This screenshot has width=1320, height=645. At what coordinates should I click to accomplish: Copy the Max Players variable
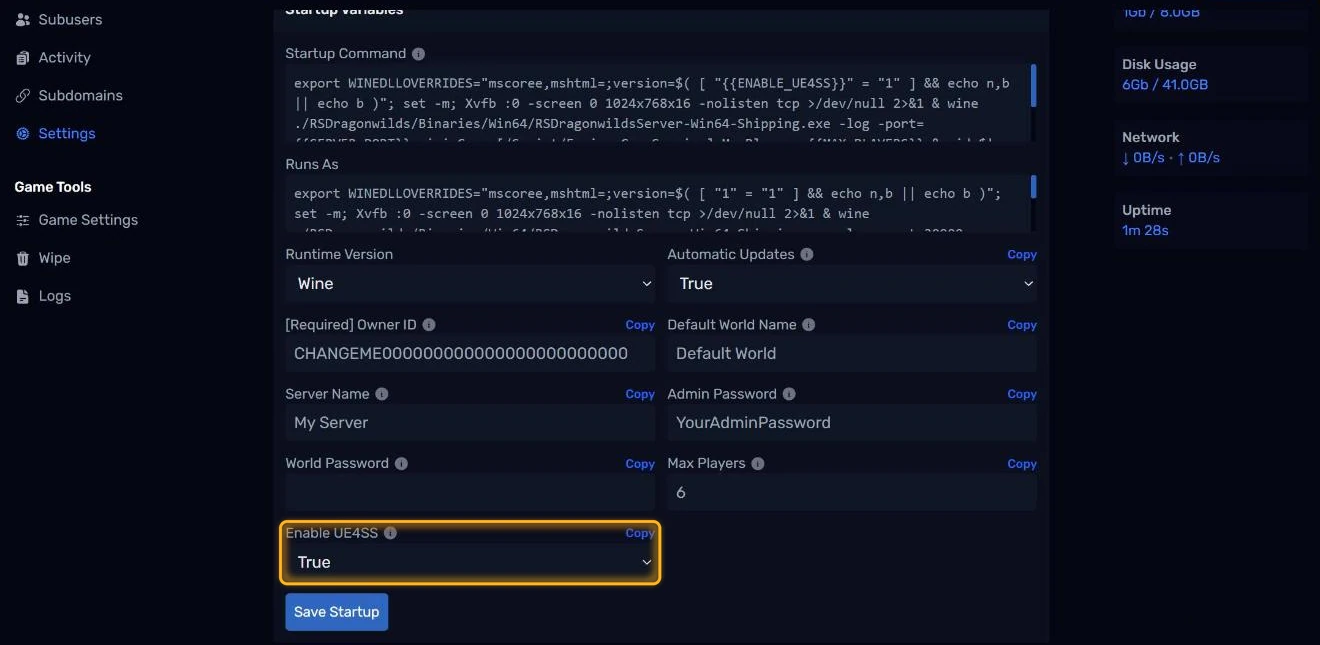click(1022, 464)
